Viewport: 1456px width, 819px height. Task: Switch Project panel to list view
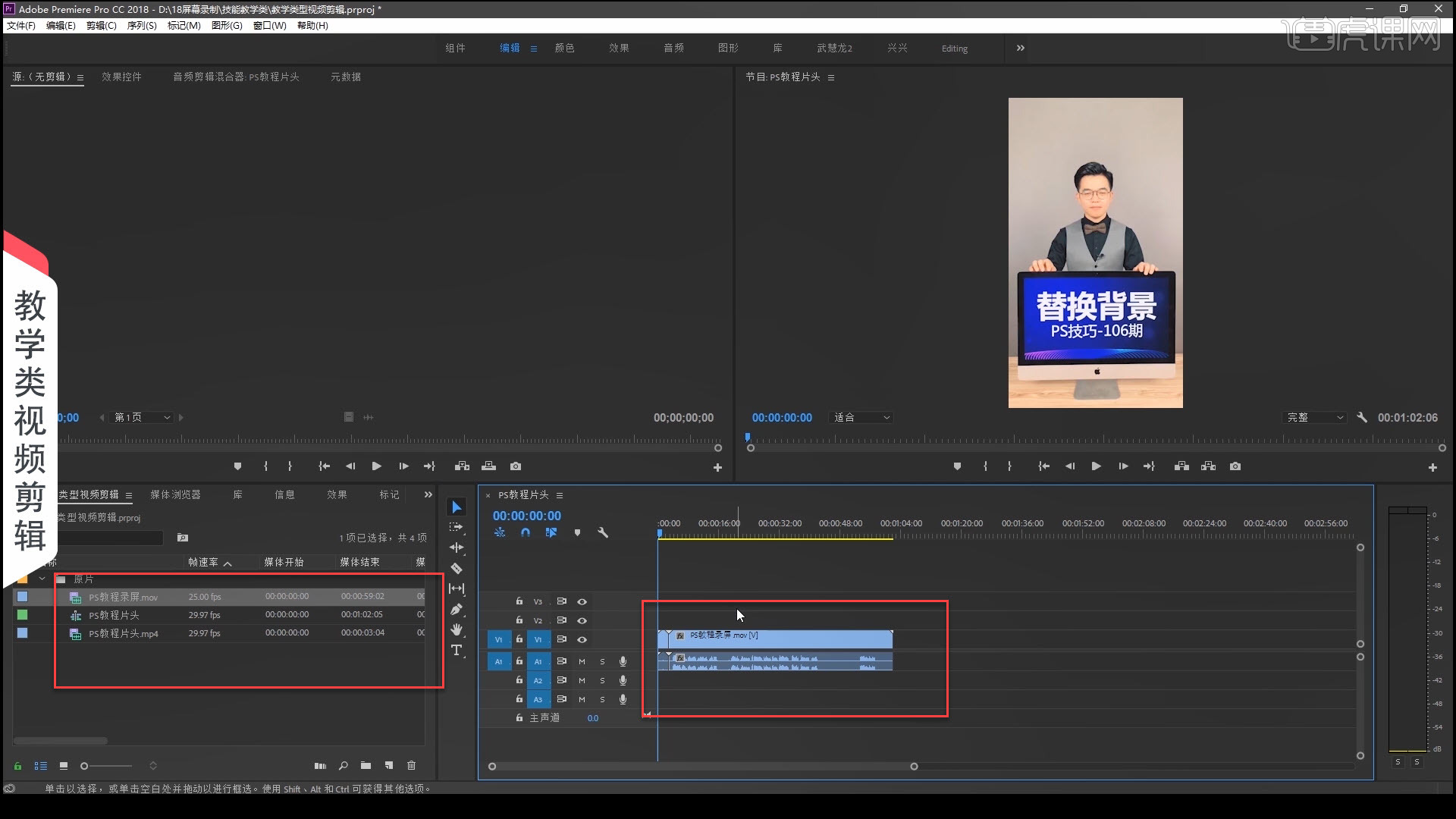point(41,766)
